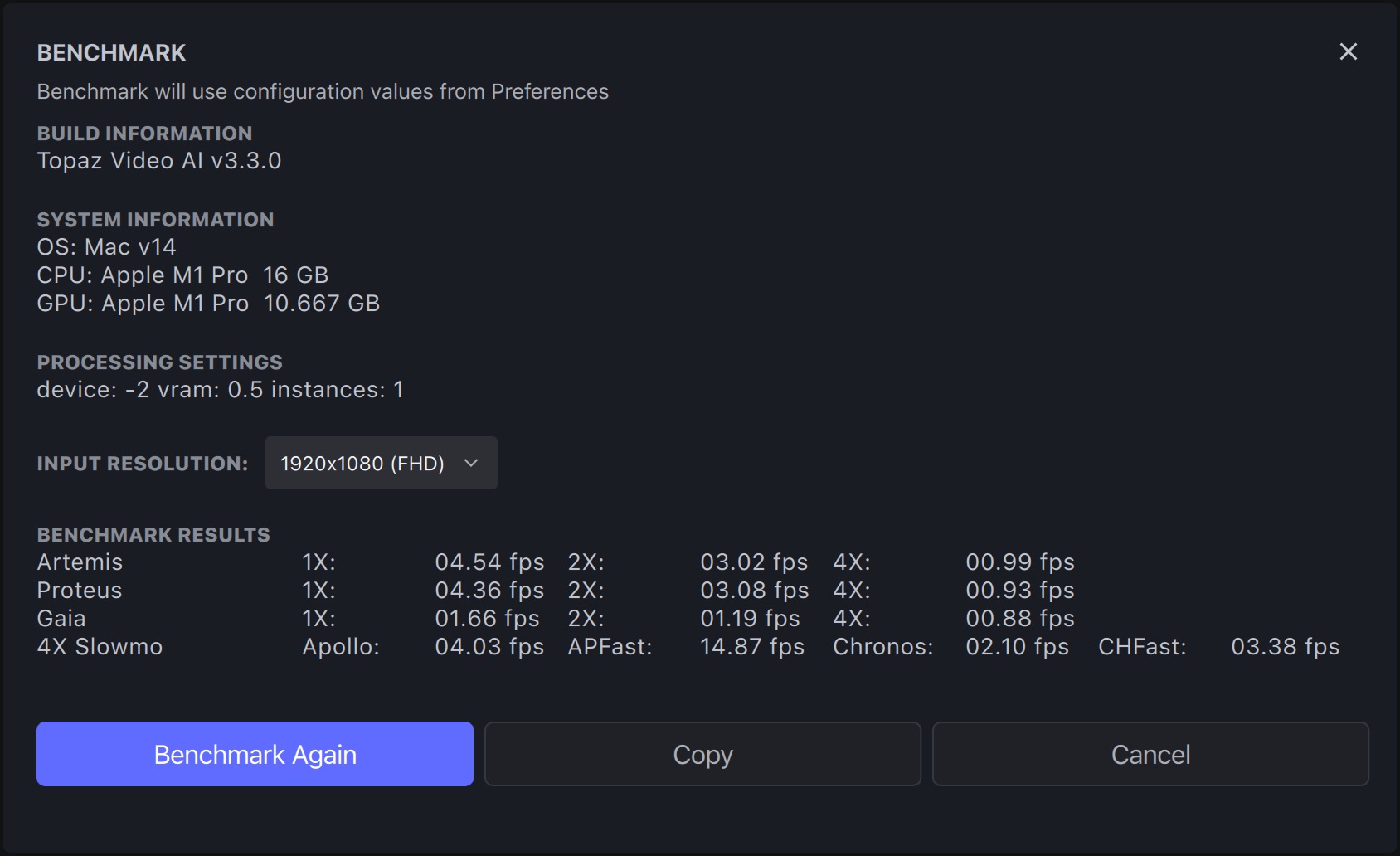
Task: Click the chevron arrow beside 1920x1080 (FHD)
Action: pyautogui.click(x=471, y=463)
